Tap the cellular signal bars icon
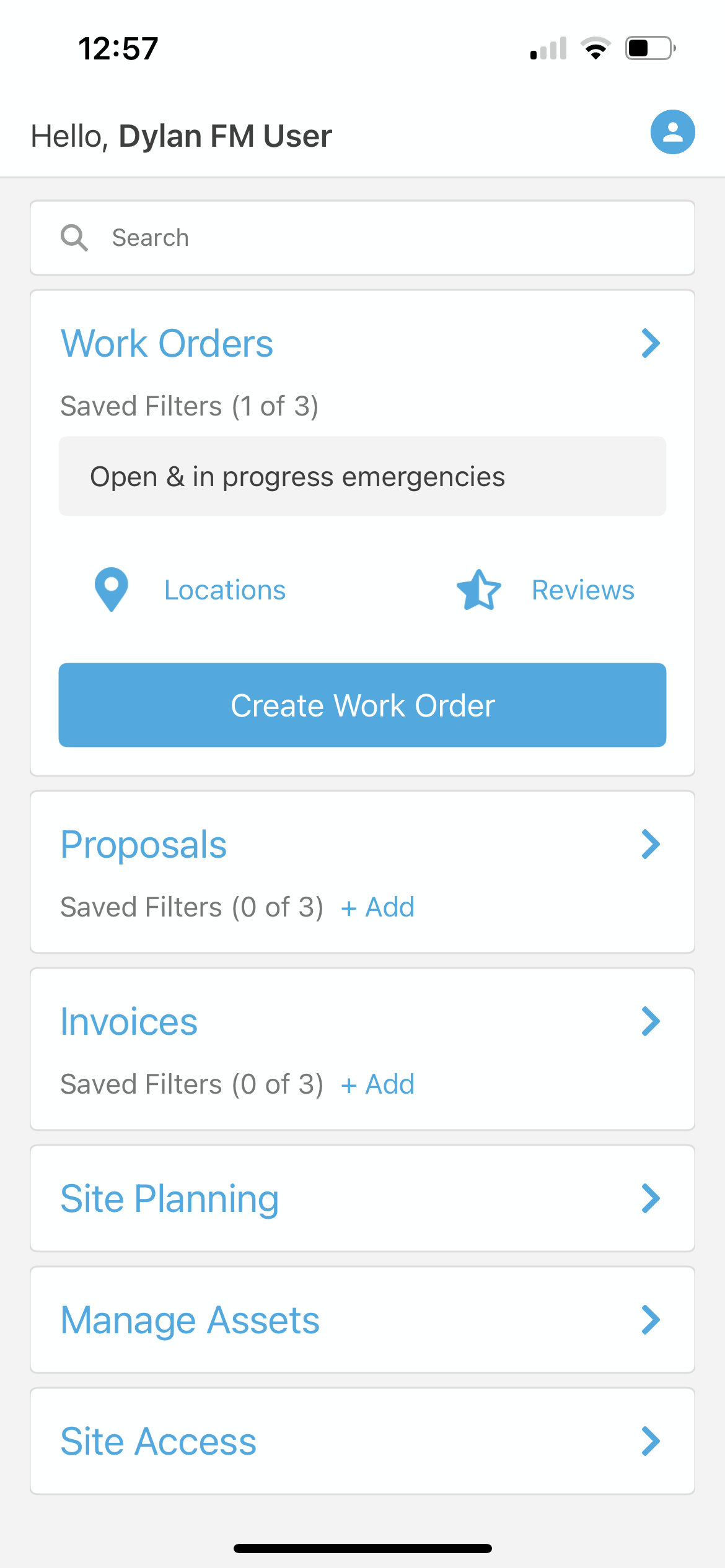725x1568 pixels. click(x=548, y=49)
